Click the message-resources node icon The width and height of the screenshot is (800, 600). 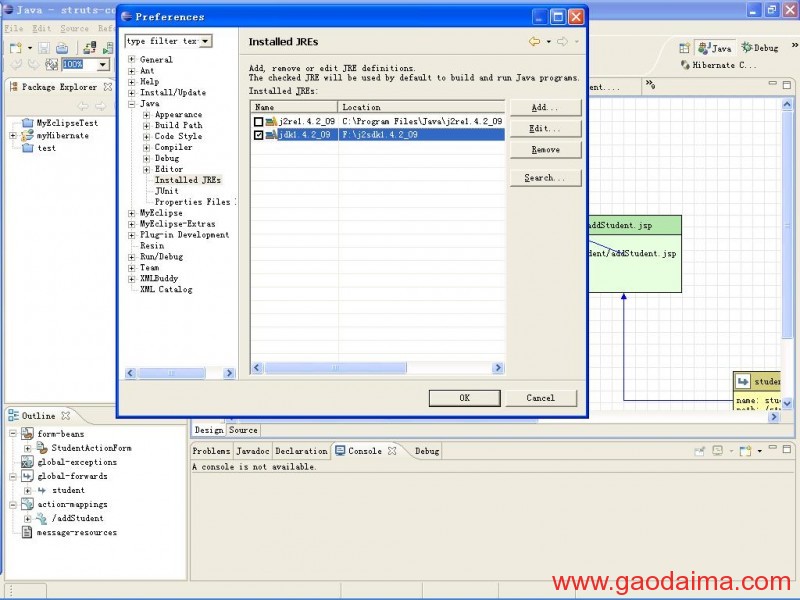point(27,532)
